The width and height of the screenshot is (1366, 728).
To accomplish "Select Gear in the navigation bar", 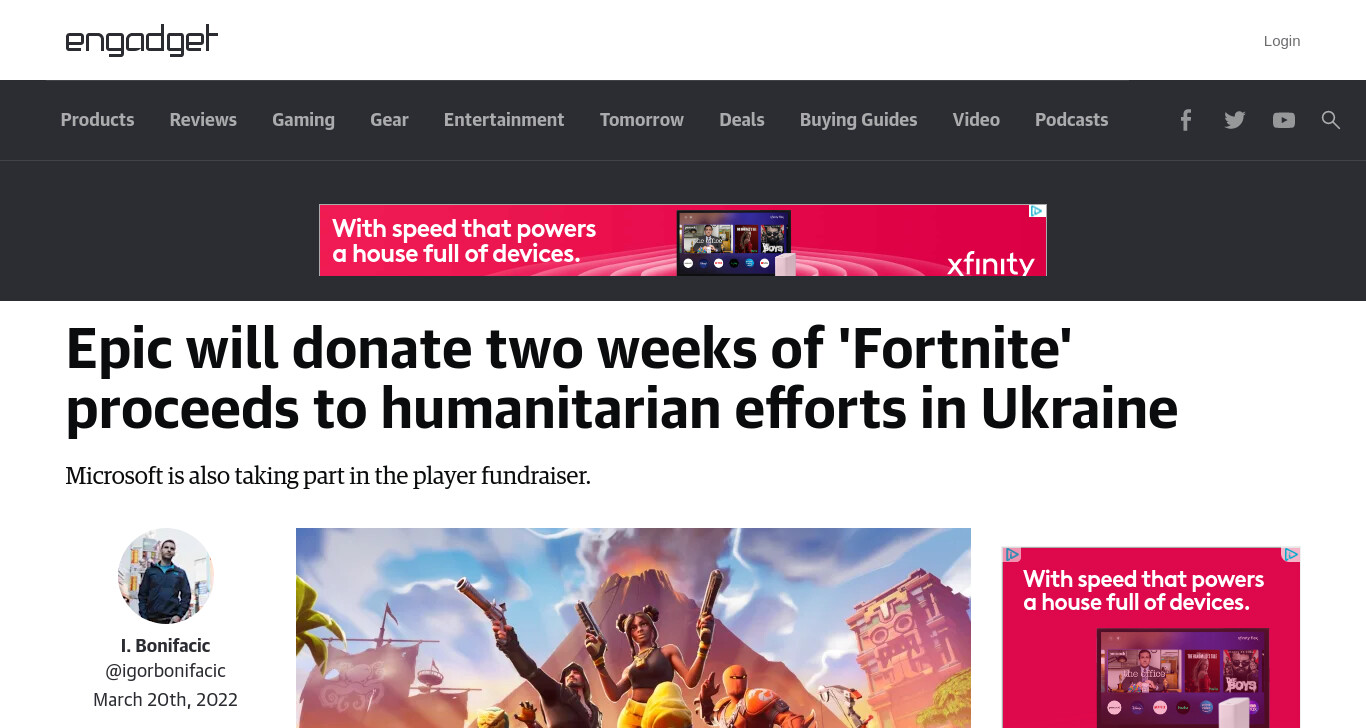I will click(389, 120).
